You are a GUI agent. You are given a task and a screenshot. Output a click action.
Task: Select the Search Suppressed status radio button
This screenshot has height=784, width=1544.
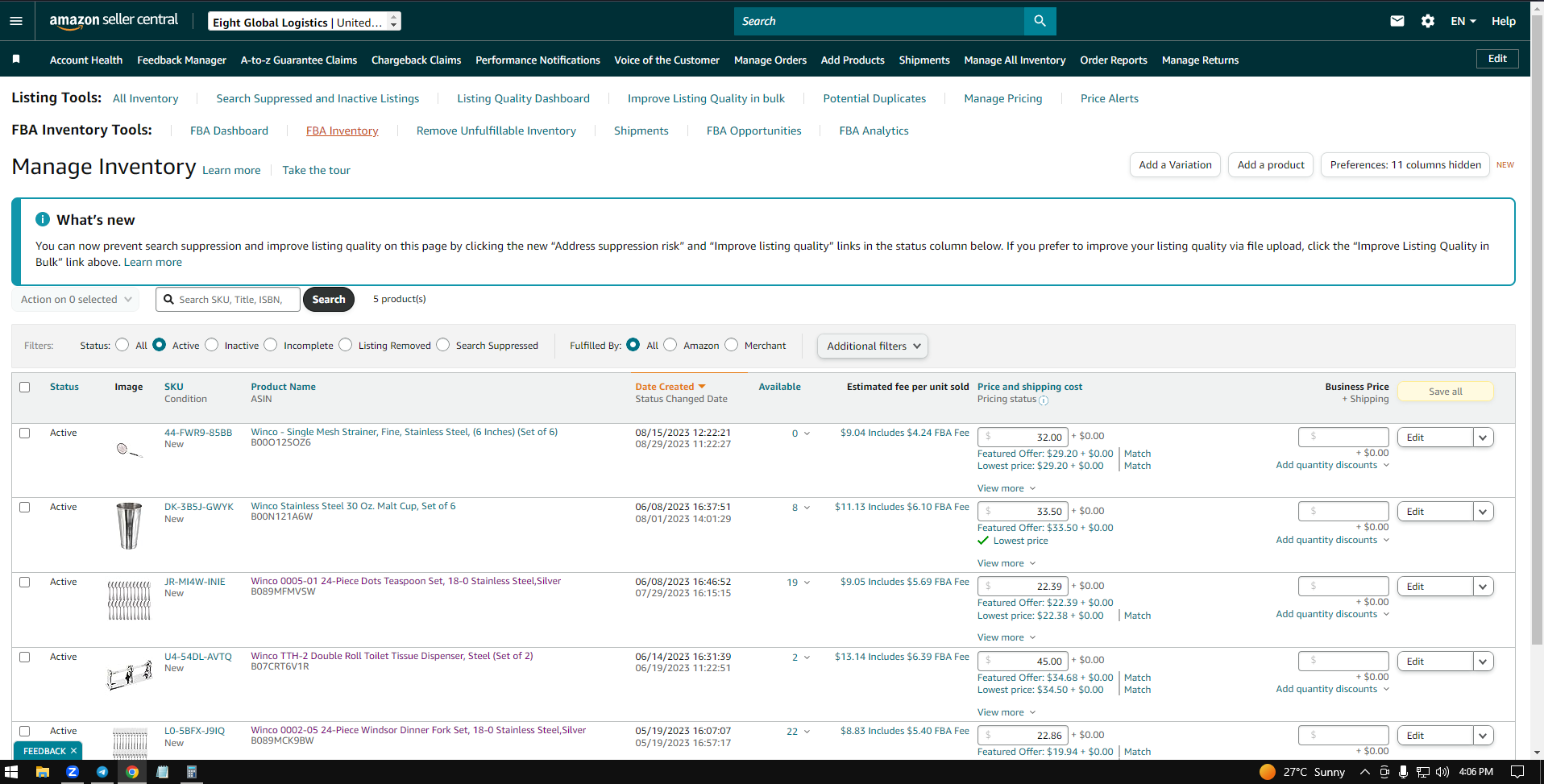[443, 345]
